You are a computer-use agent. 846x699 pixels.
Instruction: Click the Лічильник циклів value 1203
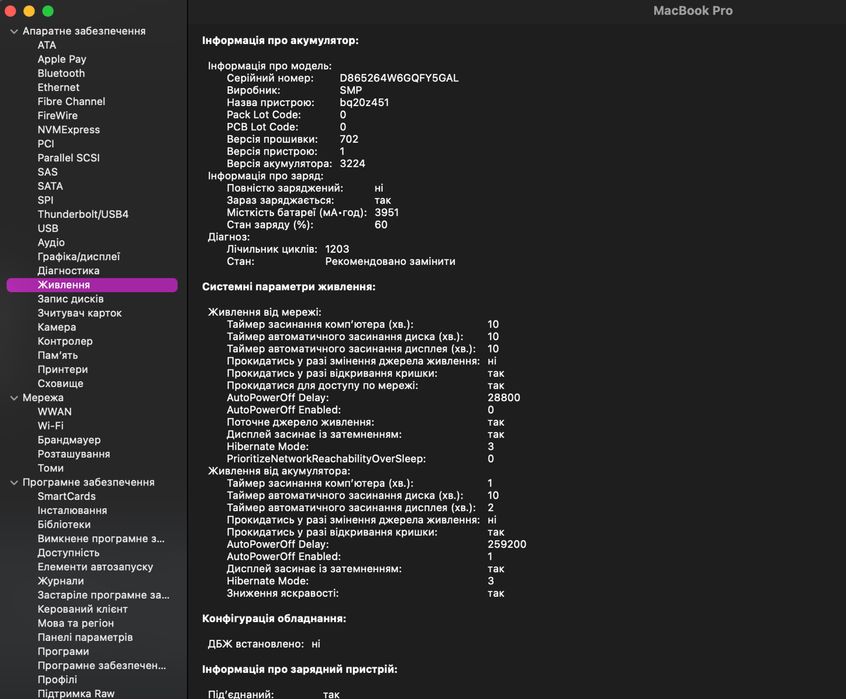[x=337, y=249]
